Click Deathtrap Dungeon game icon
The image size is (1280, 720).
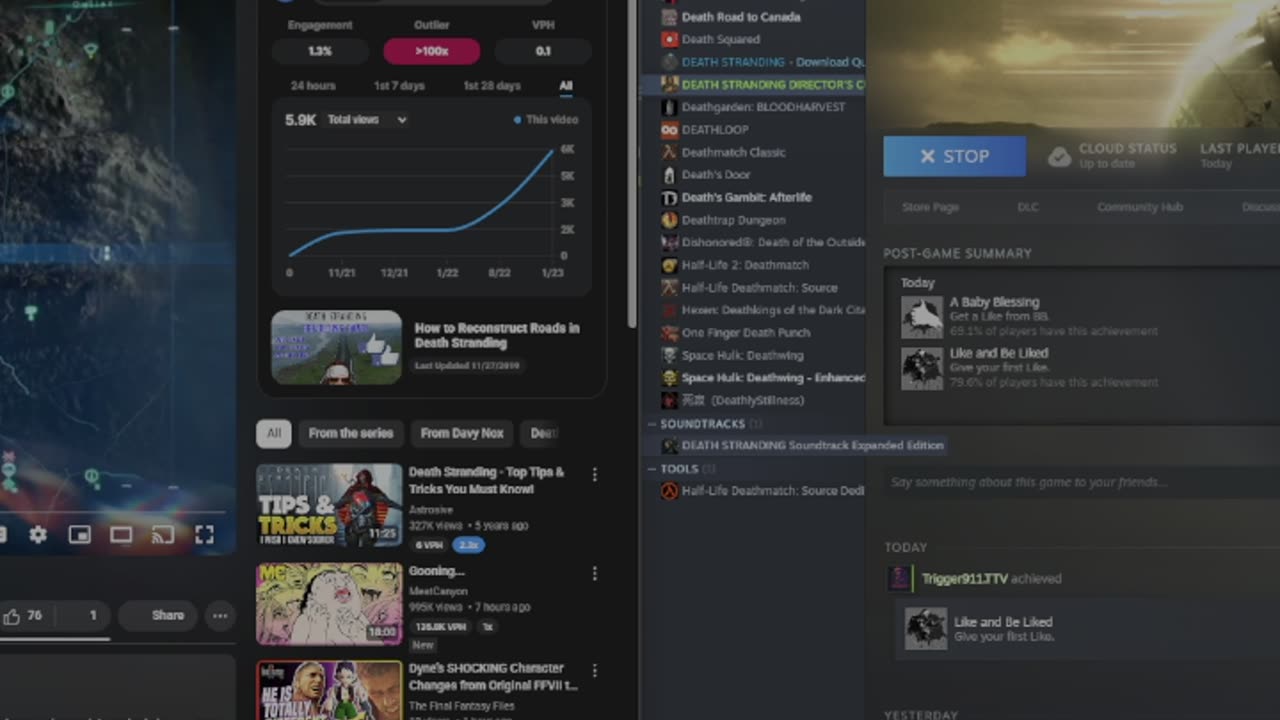(x=670, y=220)
